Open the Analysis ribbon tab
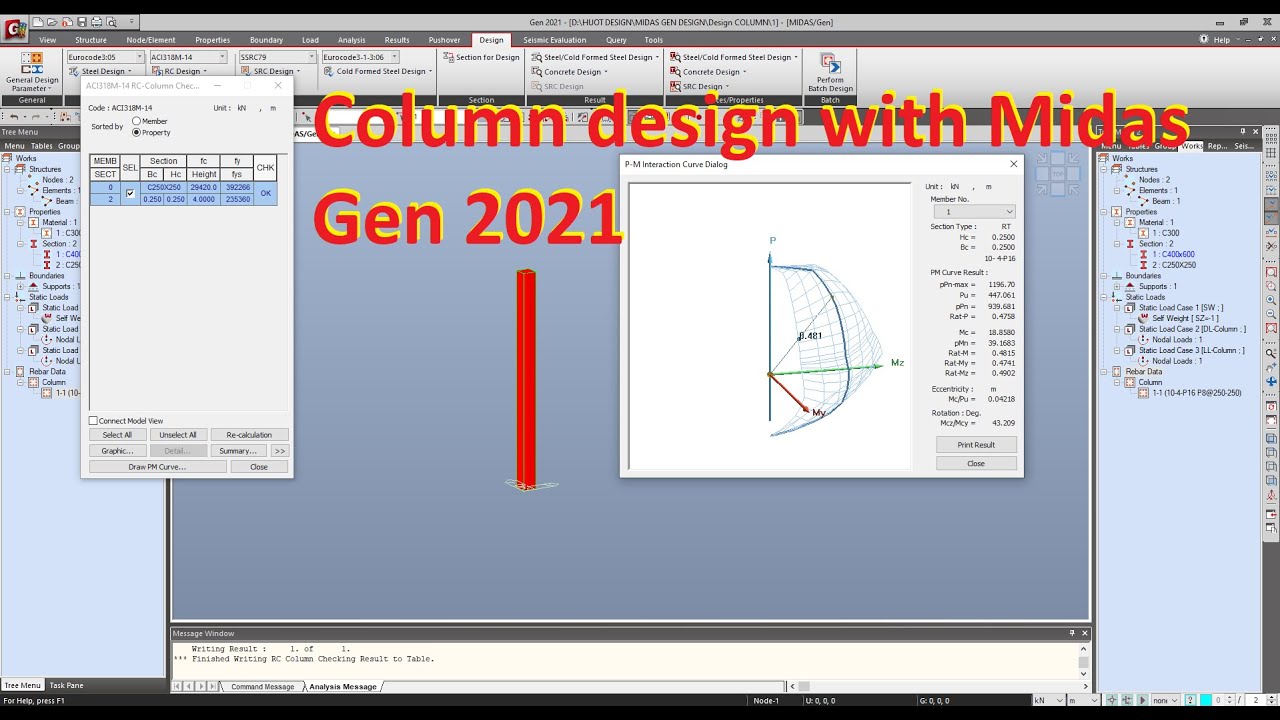Screen dimensions: 1280x720 coord(351,40)
